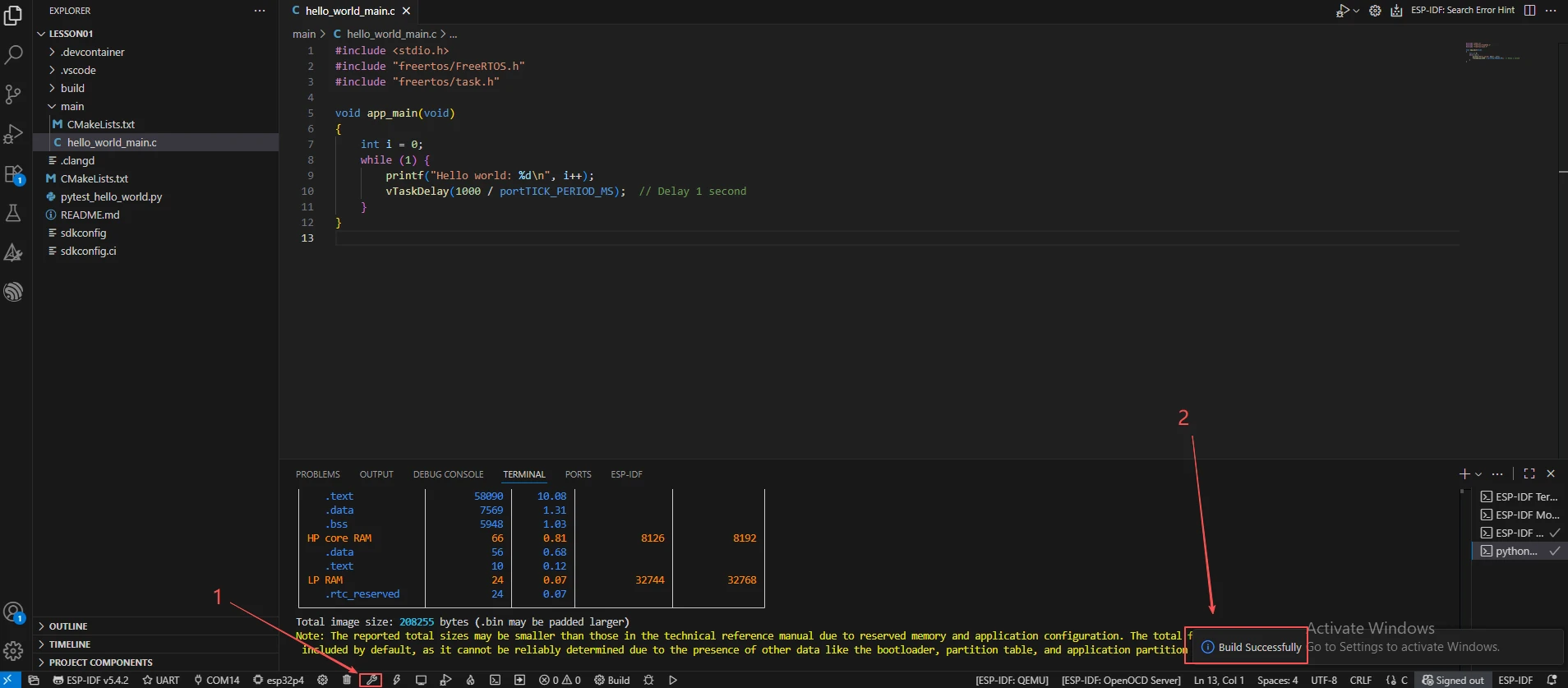Screen dimensions: 1568x688
Task: Click the editor title settings gear icon
Action: 1375,11
